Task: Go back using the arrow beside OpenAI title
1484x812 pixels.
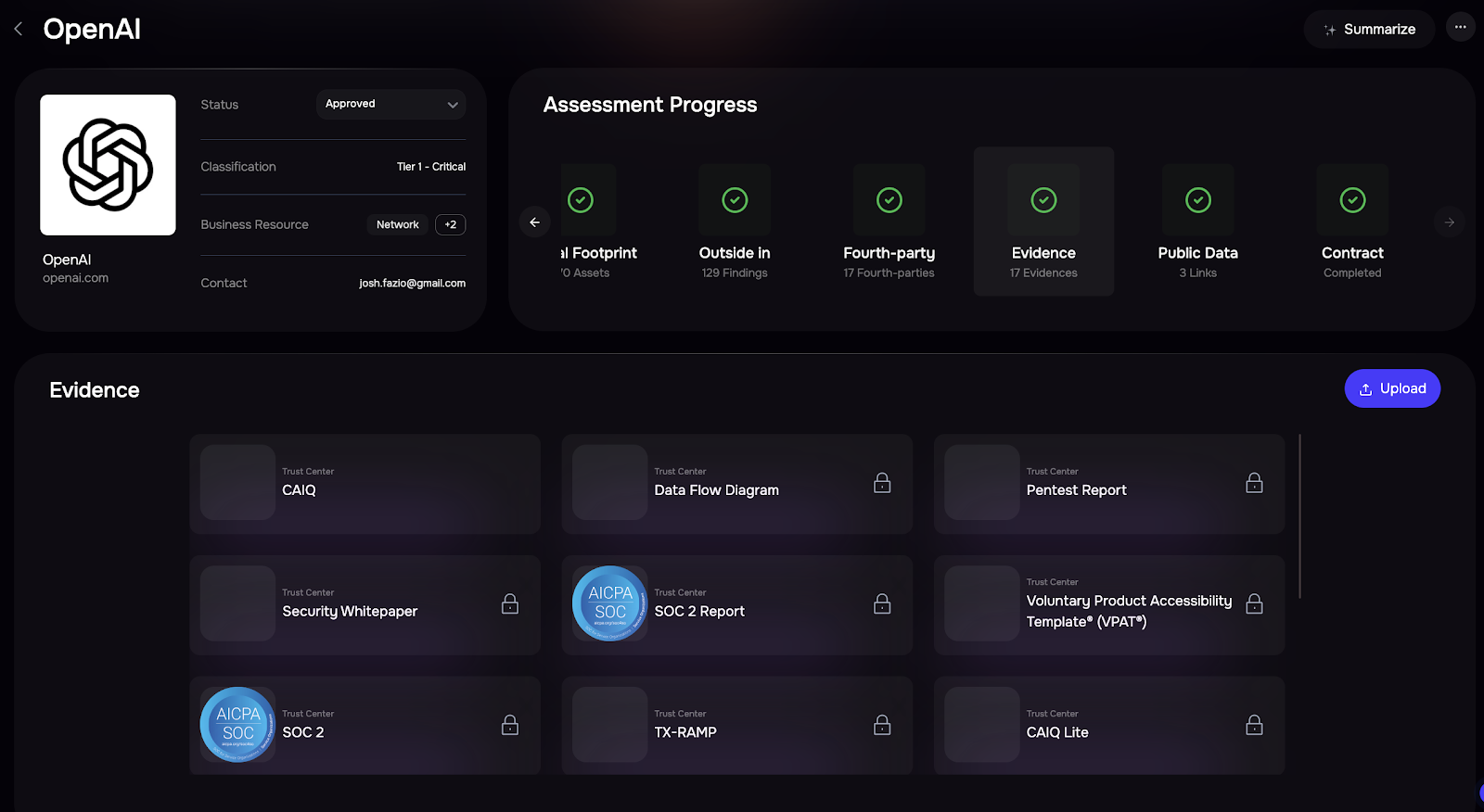Action: [x=19, y=29]
